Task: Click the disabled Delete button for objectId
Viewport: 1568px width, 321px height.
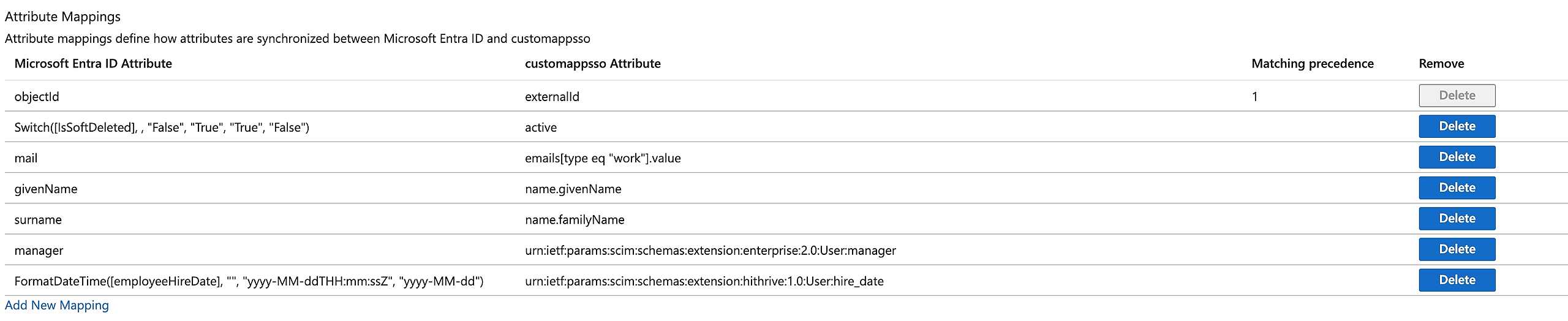Action: point(1457,96)
